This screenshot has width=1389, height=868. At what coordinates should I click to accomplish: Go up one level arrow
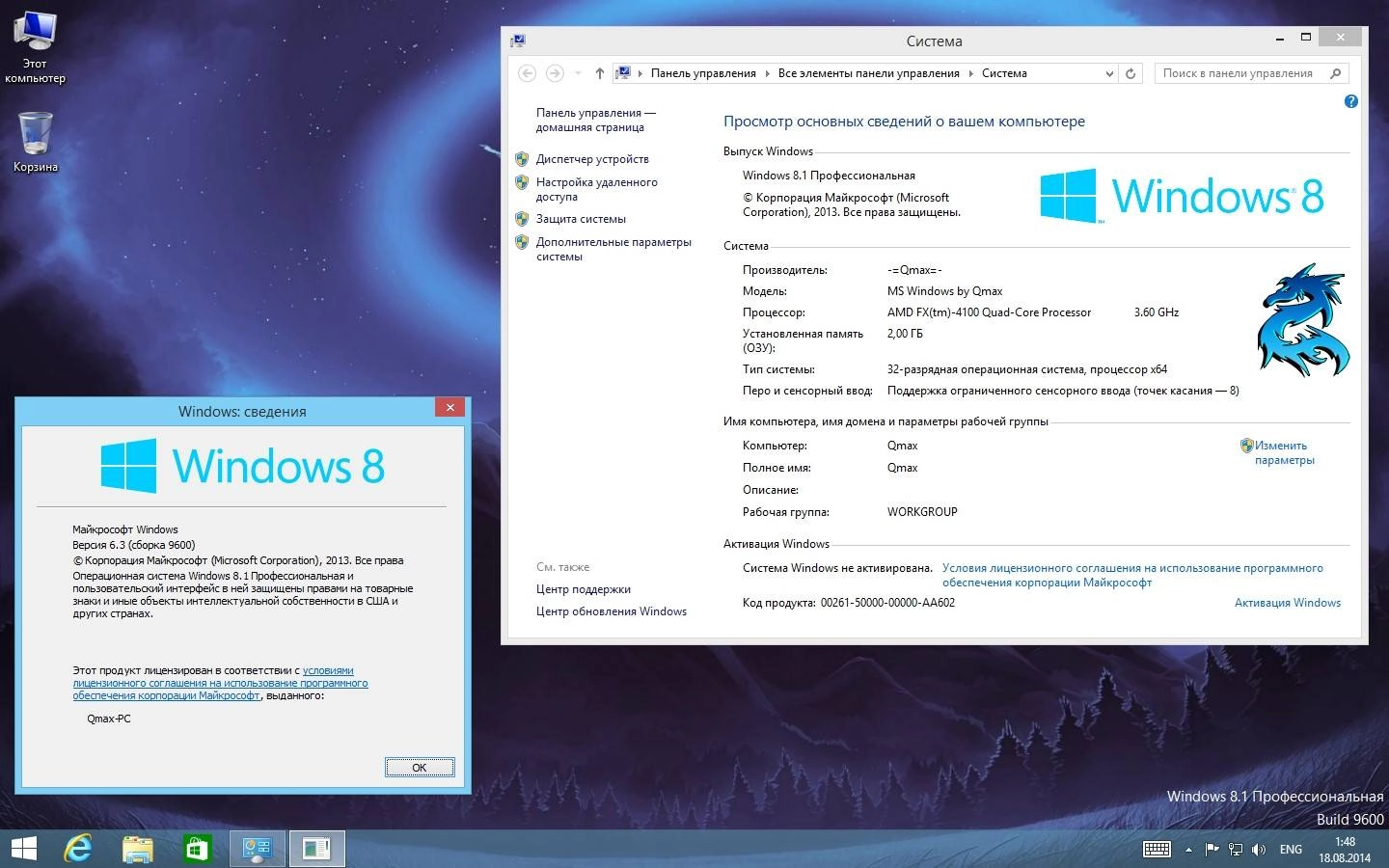(599, 73)
